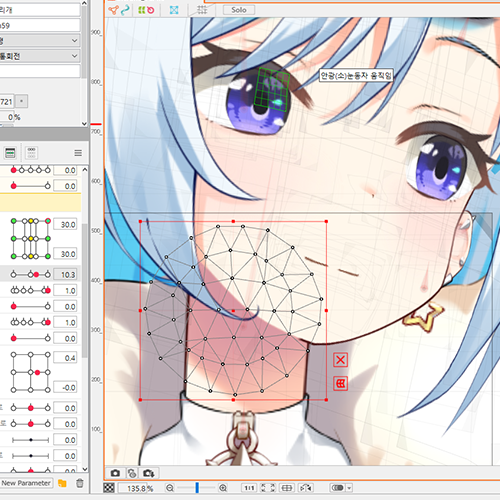
Task: Open the second inspector dropdown above the blank field
Action: tap(40, 56)
